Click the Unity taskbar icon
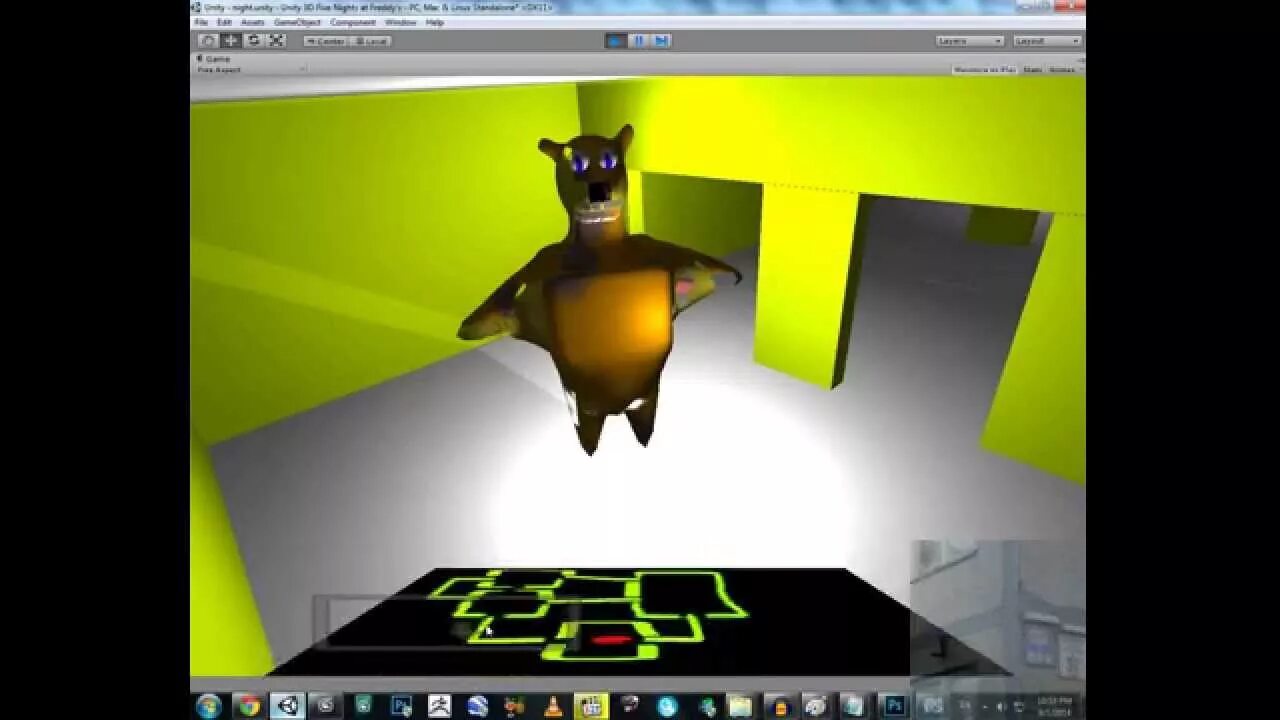 (x=288, y=706)
